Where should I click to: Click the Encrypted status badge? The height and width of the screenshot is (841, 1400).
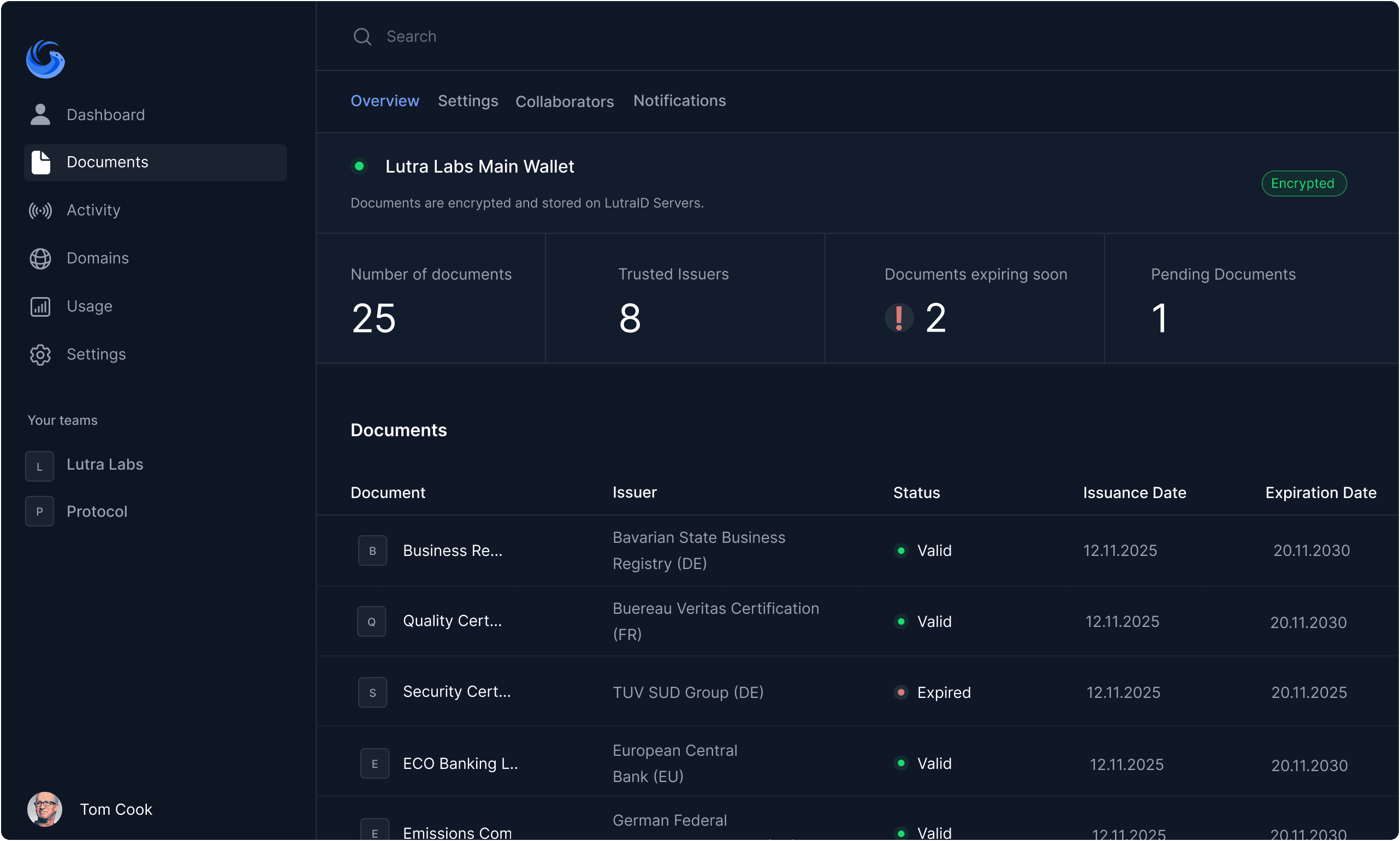[x=1304, y=183]
